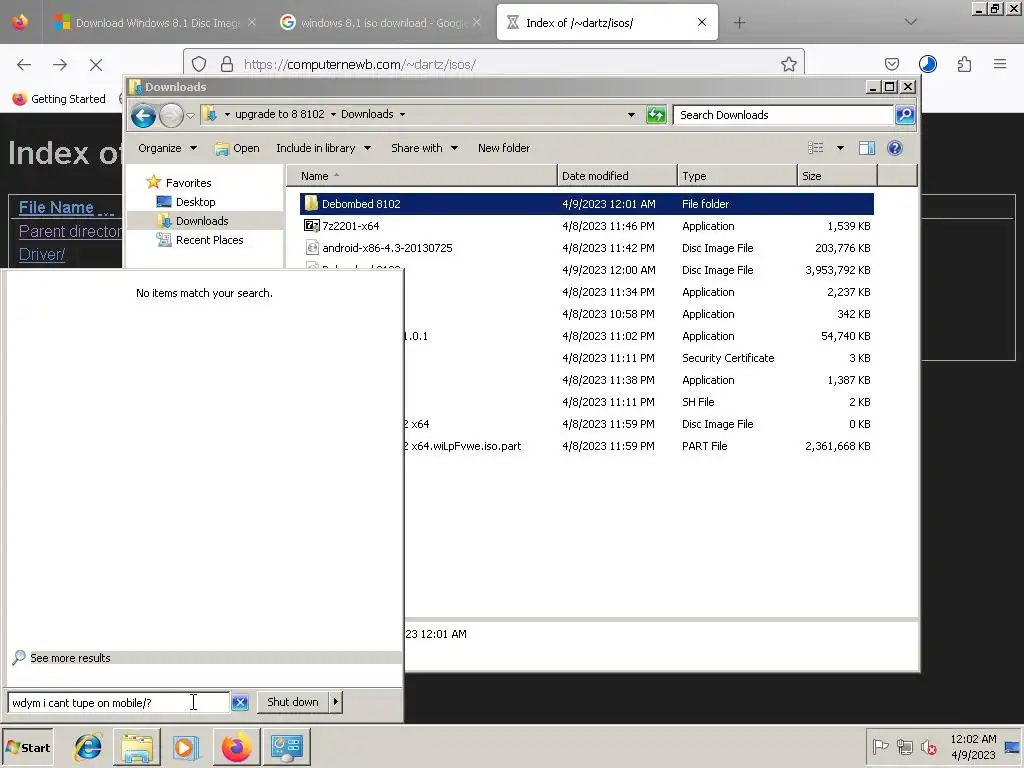Click Favorites in navigation pane

click(188, 183)
